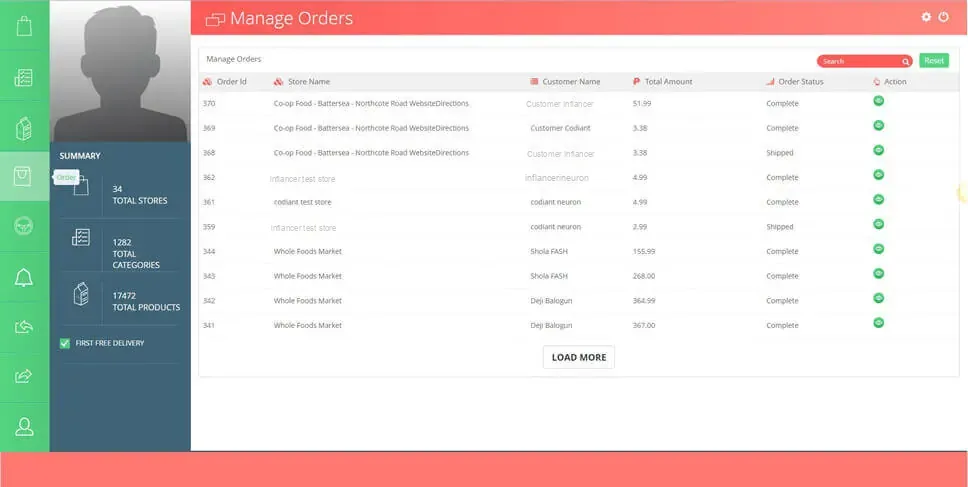Click Complete status of order 361
The height and width of the screenshot is (487, 968).
782,202
